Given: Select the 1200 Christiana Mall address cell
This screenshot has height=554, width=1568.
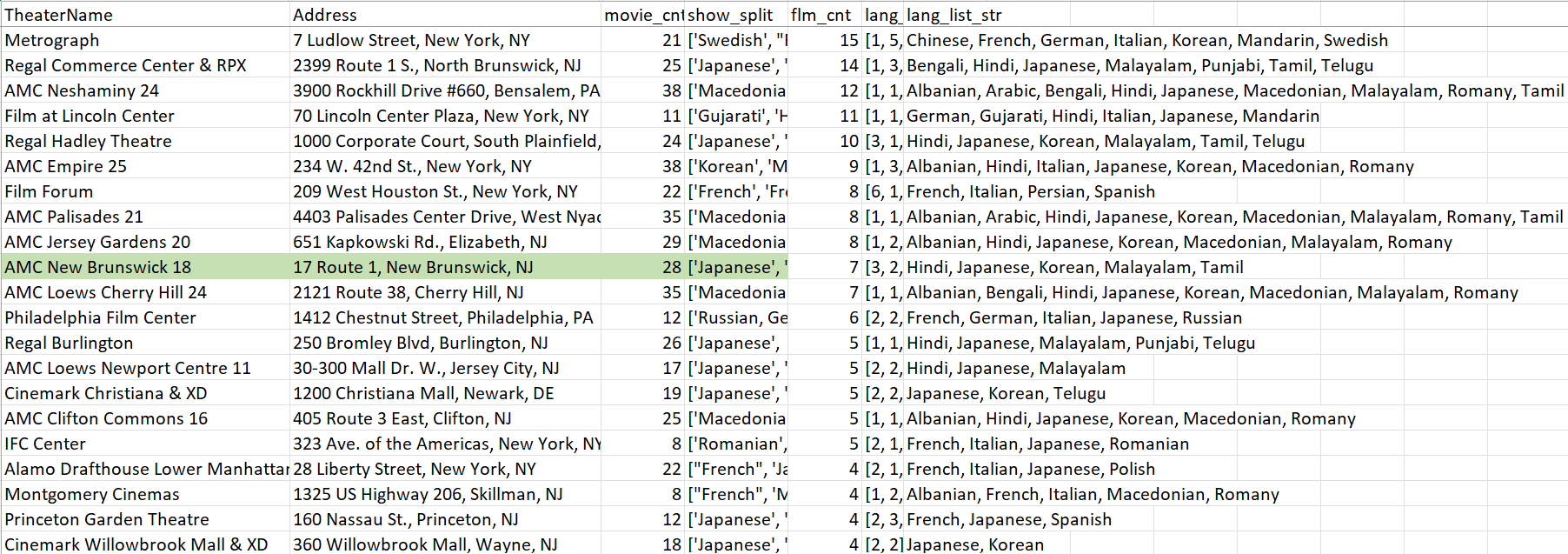Looking at the screenshot, I should [x=423, y=393].
